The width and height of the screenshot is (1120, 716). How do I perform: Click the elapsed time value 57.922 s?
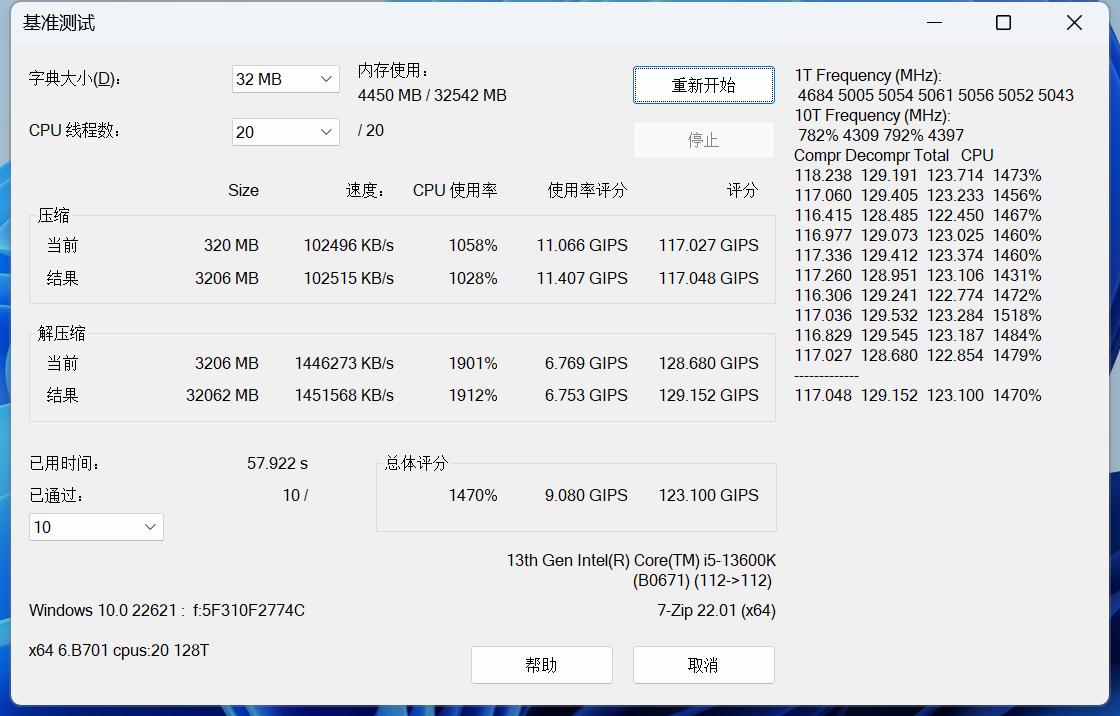point(276,463)
